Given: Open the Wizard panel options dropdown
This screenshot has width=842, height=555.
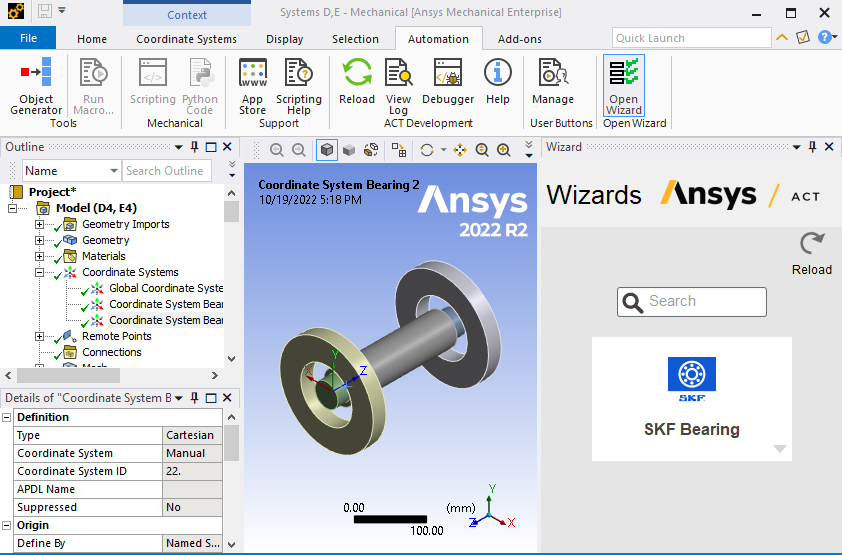Looking at the screenshot, I should (797, 147).
